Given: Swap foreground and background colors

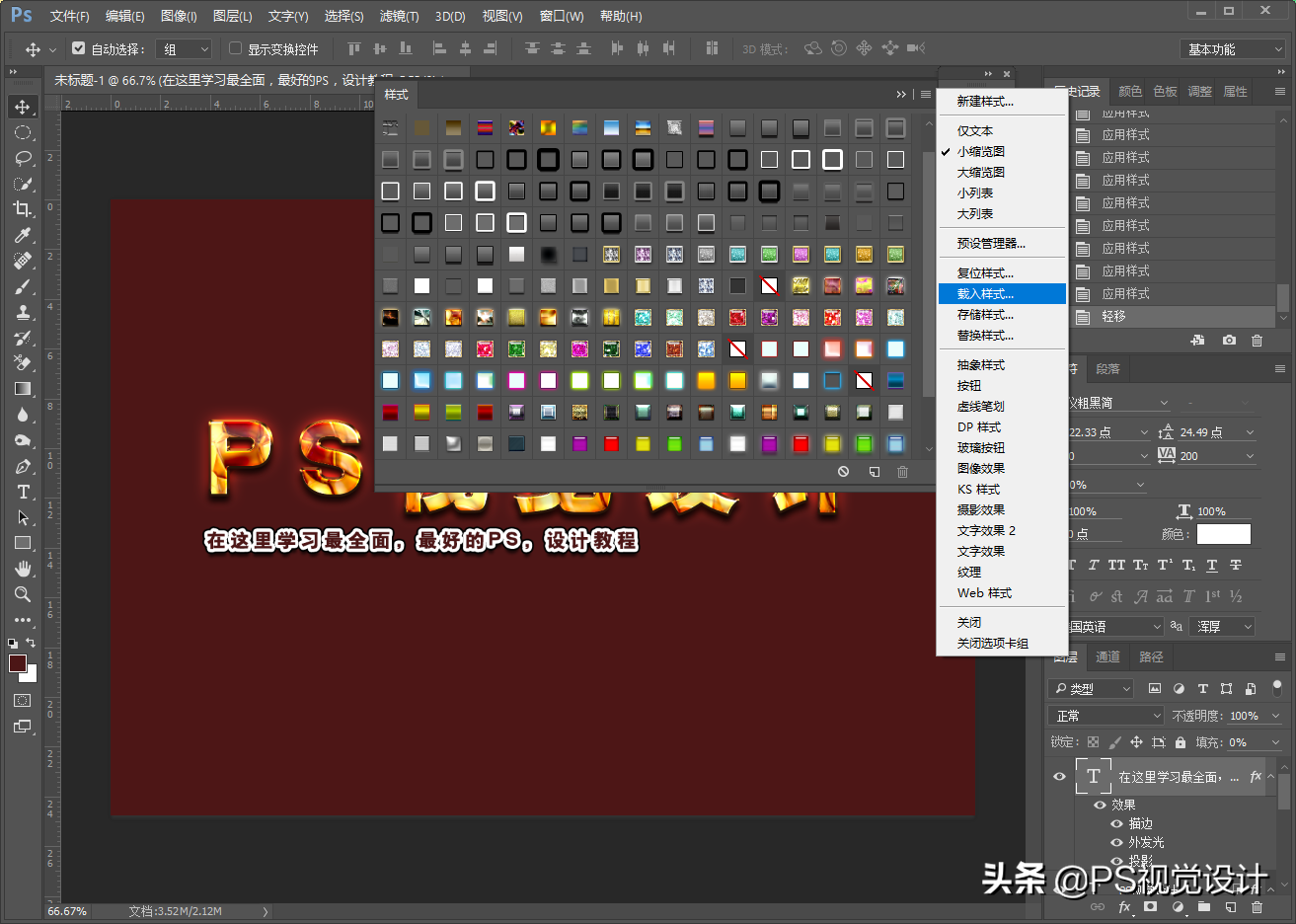Looking at the screenshot, I should [31, 643].
